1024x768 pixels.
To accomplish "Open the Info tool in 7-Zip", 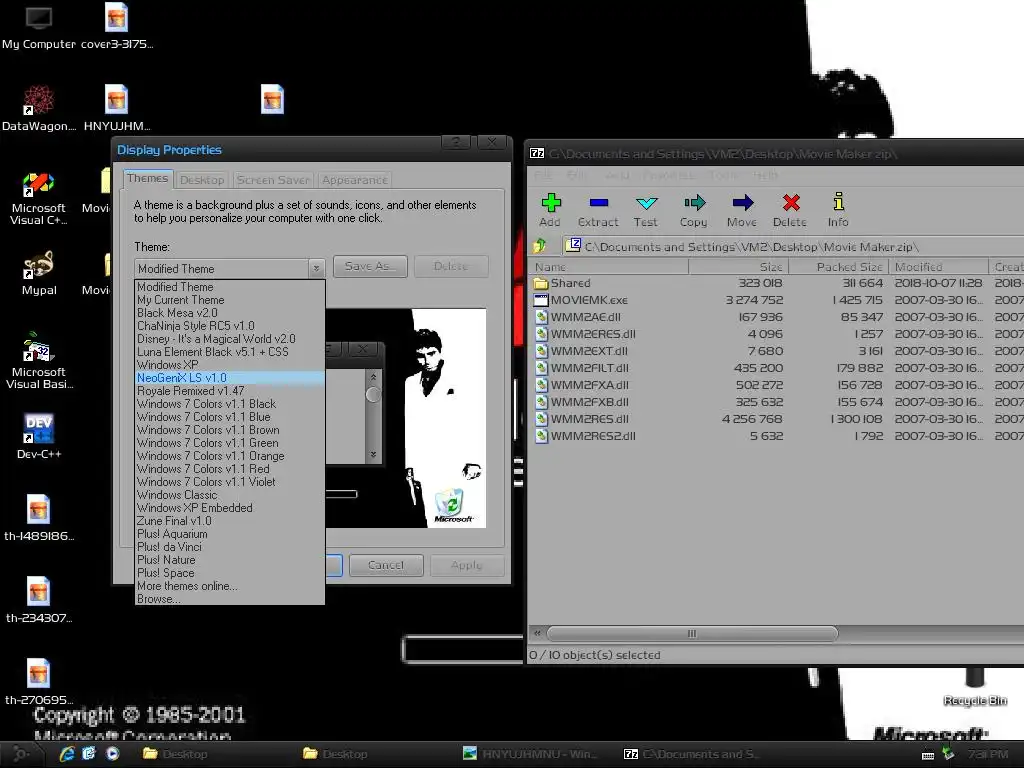I will (839, 202).
